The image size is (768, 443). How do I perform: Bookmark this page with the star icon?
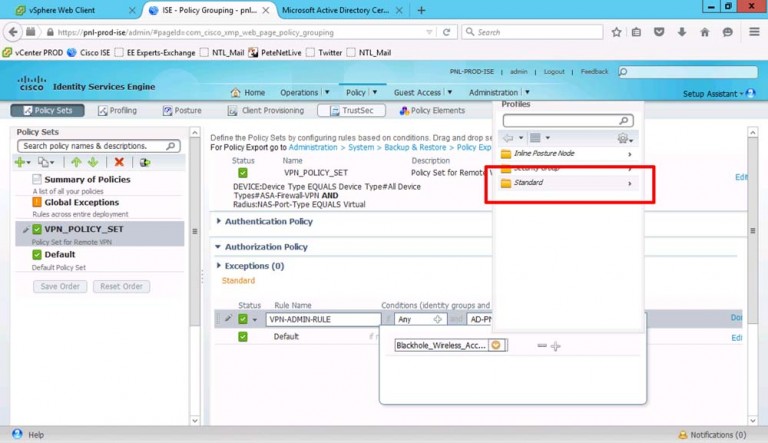click(x=616, y=32)
